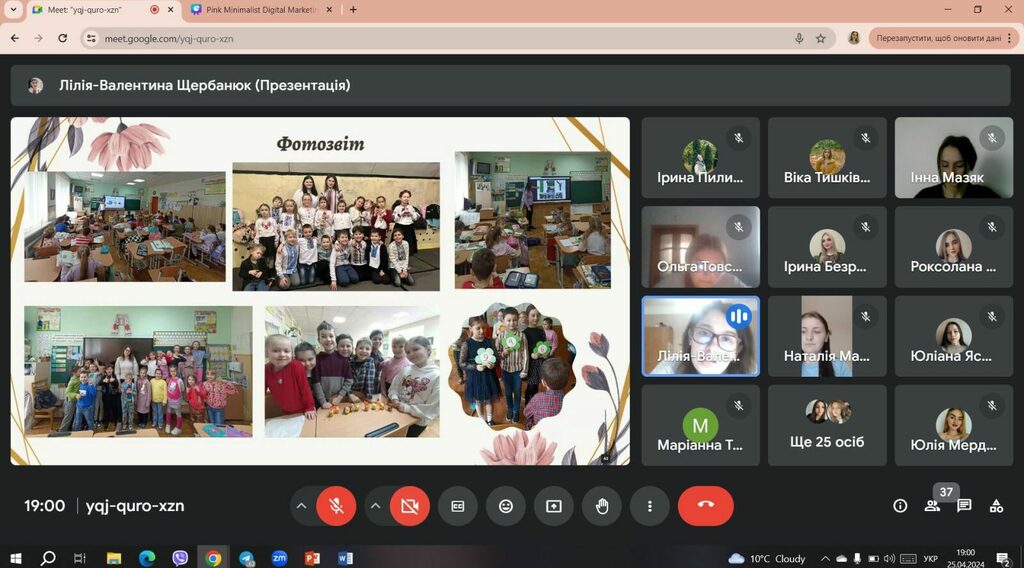Show the participants list of 37
This screenshot has width=1024, height=568.
933,506
